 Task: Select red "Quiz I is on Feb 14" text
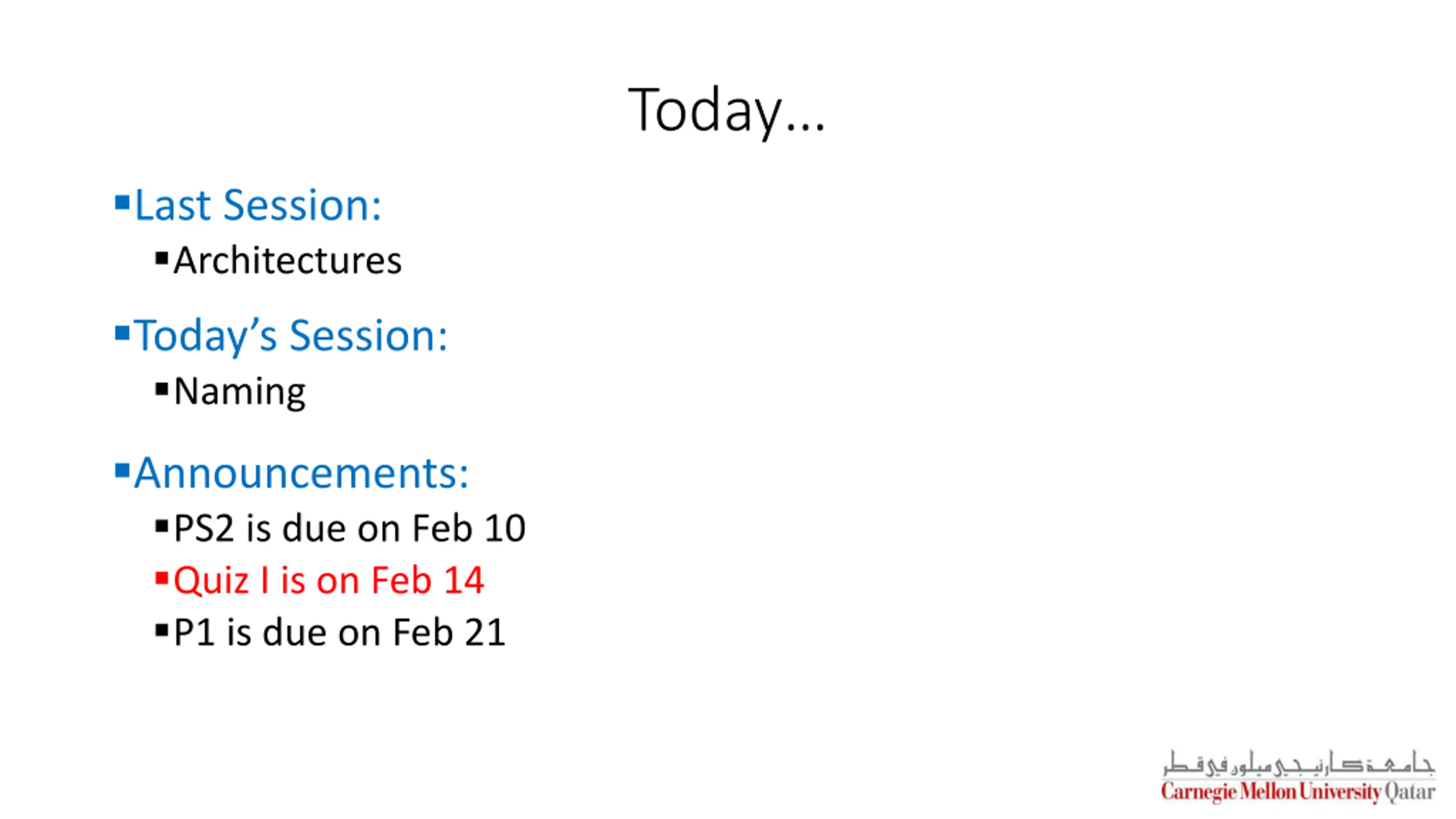tap(328, 581)
